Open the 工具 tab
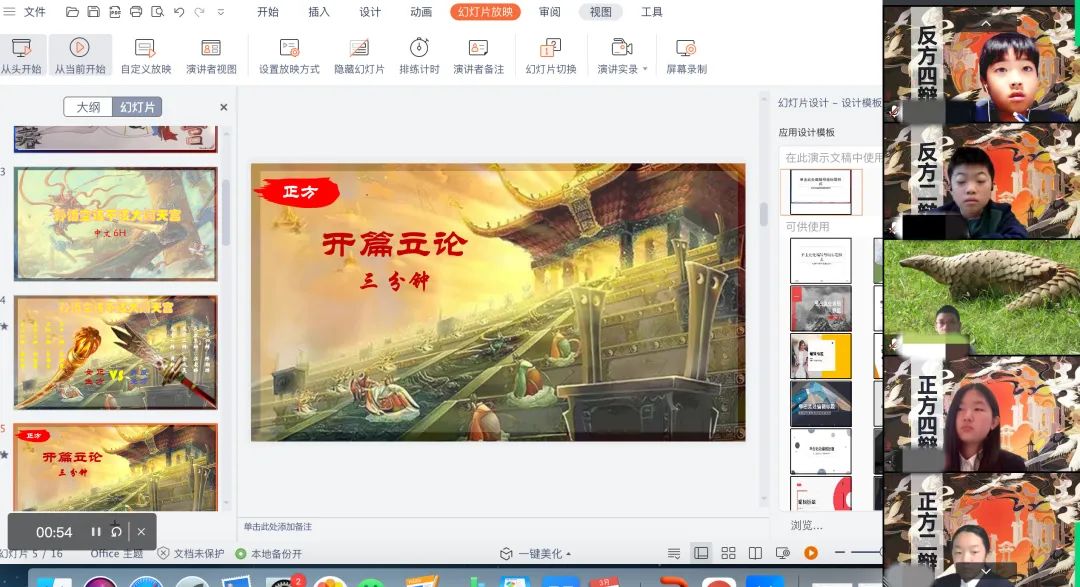1080x587 pixels. [x=652, y=12]
